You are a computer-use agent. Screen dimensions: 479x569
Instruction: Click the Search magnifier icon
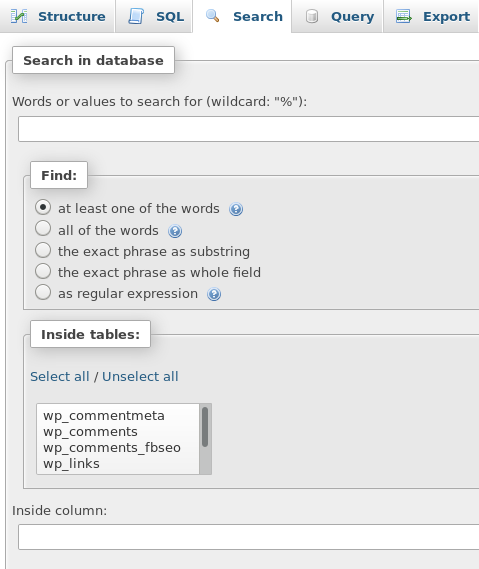pos(212,16)
